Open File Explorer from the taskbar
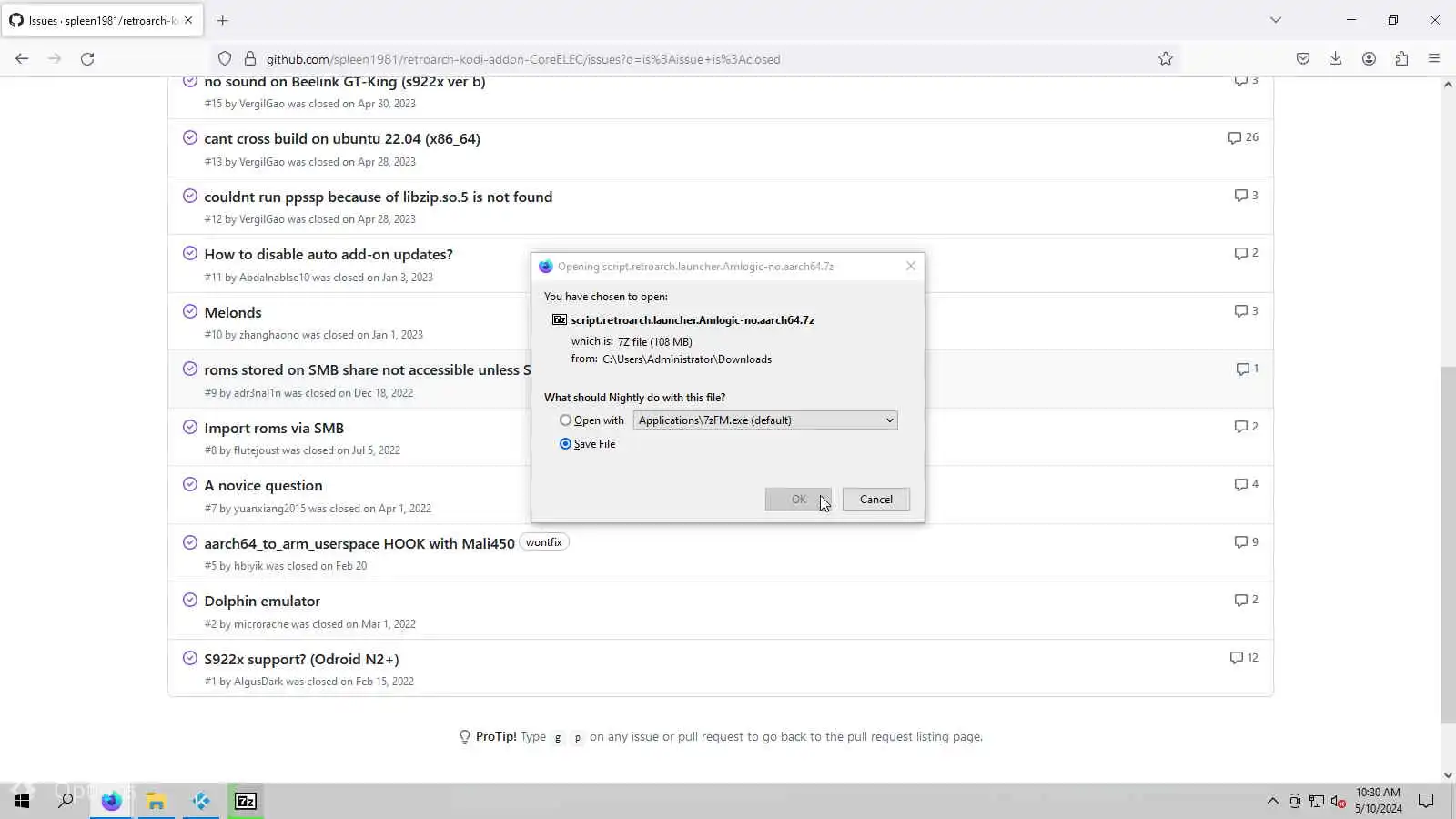 [x=157, y=801]
